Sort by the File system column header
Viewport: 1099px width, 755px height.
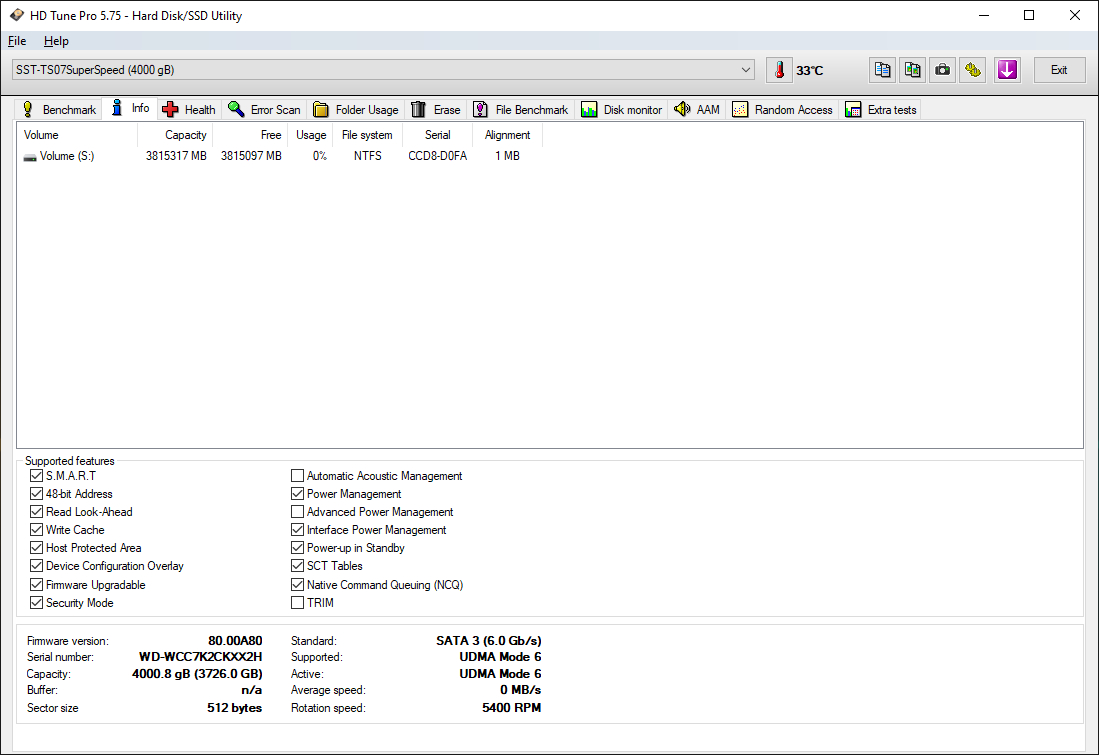[367, 135]
